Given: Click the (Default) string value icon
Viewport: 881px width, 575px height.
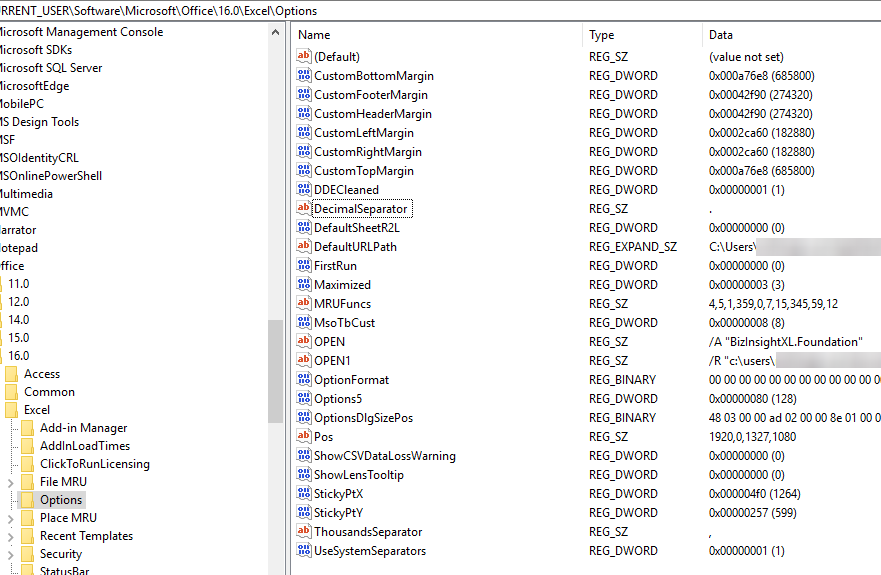Looking at the screenshot, I should [304, 56].
